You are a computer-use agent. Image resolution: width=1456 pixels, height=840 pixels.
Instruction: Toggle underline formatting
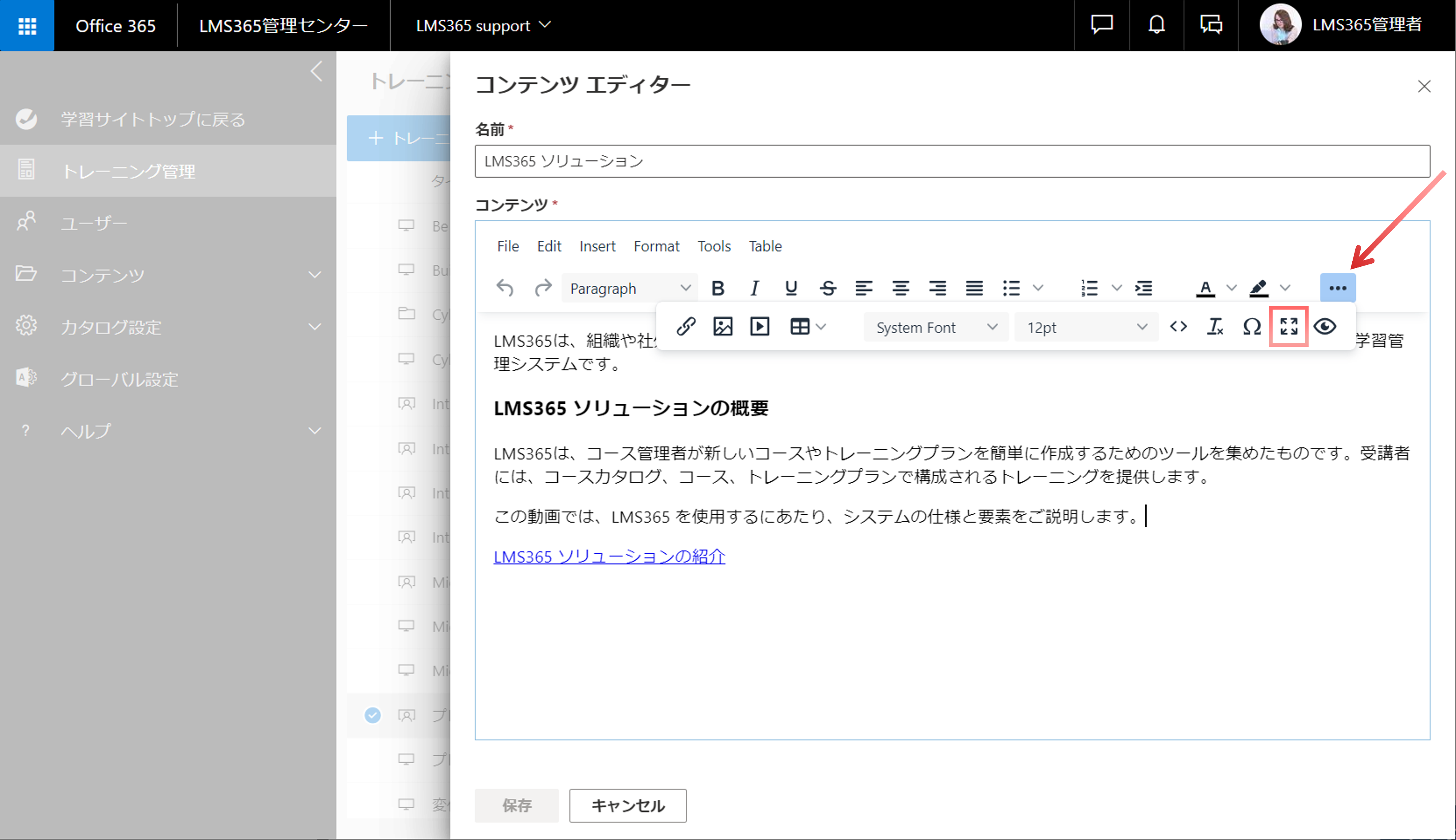click(791, 288)
